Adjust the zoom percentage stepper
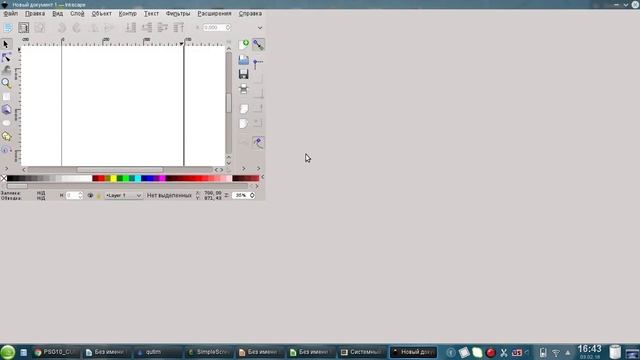Image resolution: width=640 pixels, height=360 pixels. pos(252,196)
